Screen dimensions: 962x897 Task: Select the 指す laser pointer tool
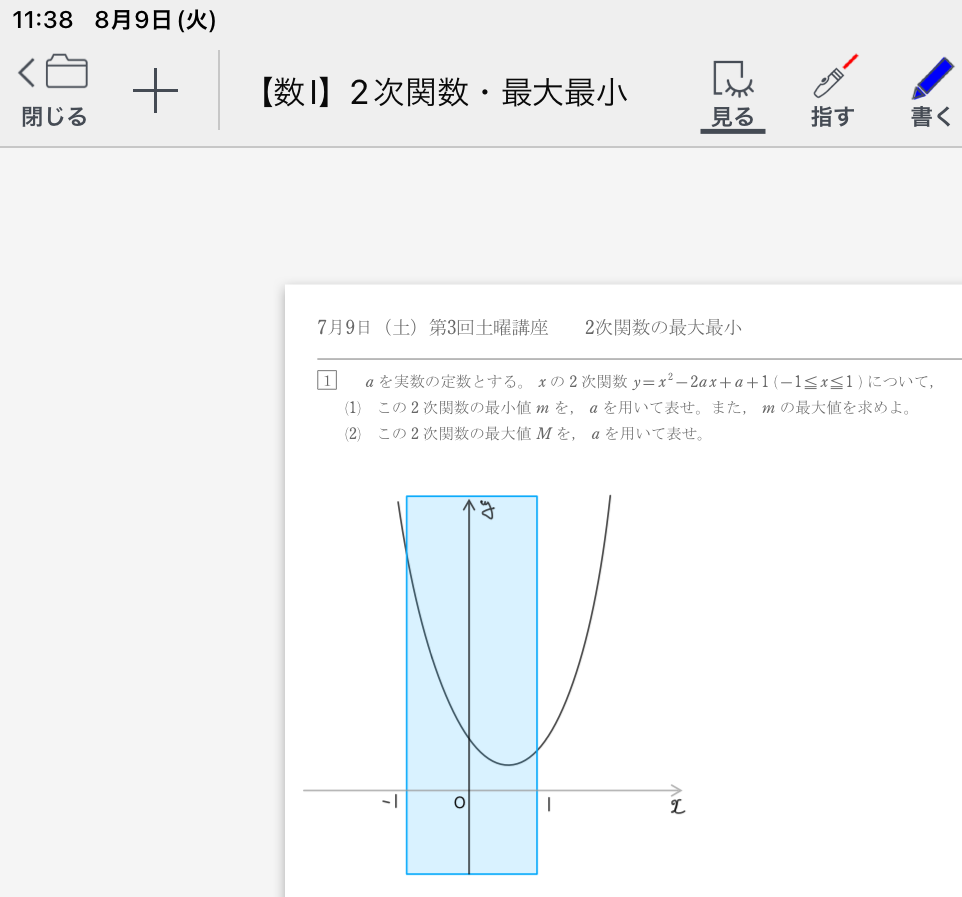click(x=832, y=92)
